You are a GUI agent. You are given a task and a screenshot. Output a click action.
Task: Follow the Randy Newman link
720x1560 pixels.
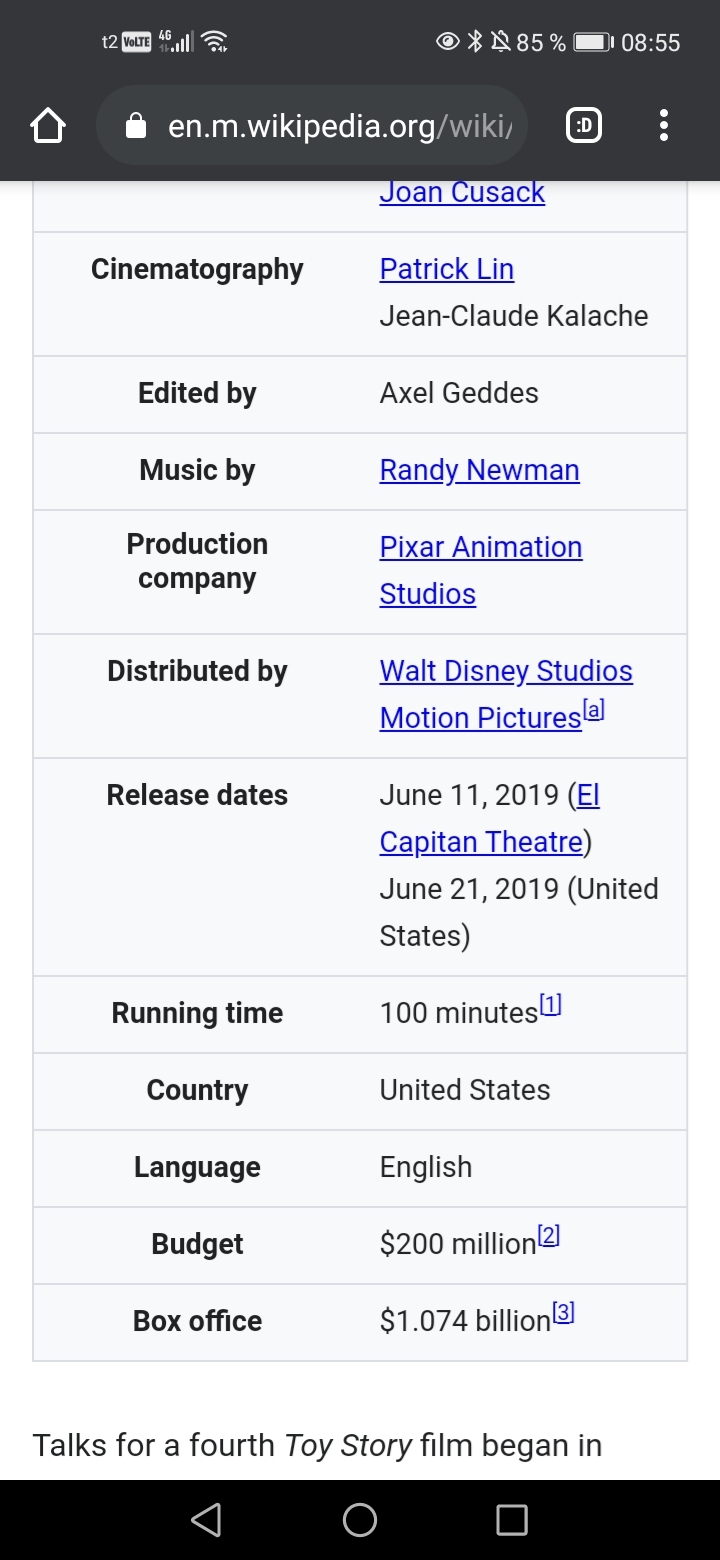[x=479, y=470]
